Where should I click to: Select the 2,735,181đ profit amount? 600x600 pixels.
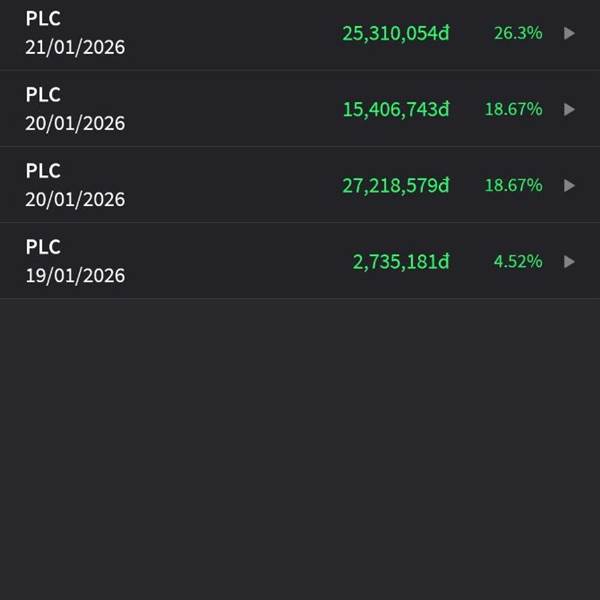coord(401,262)
